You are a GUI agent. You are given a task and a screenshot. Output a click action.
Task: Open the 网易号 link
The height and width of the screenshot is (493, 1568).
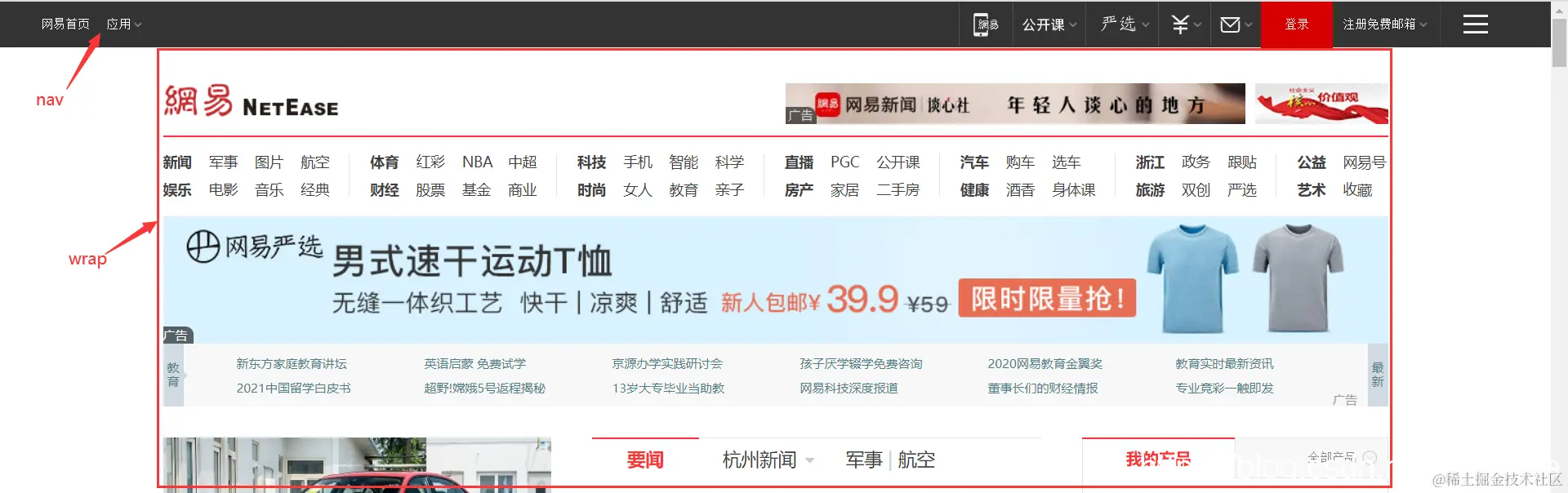pyautogui.click(x=1365, y=162)
